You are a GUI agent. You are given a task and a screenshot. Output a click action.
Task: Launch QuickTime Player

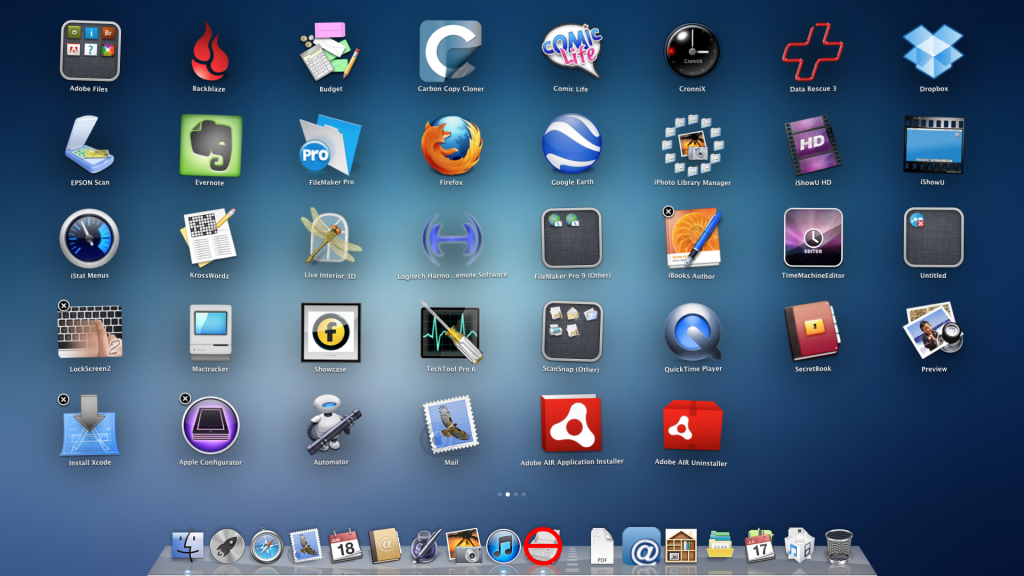pyautogui.click(x=693, y=332)
